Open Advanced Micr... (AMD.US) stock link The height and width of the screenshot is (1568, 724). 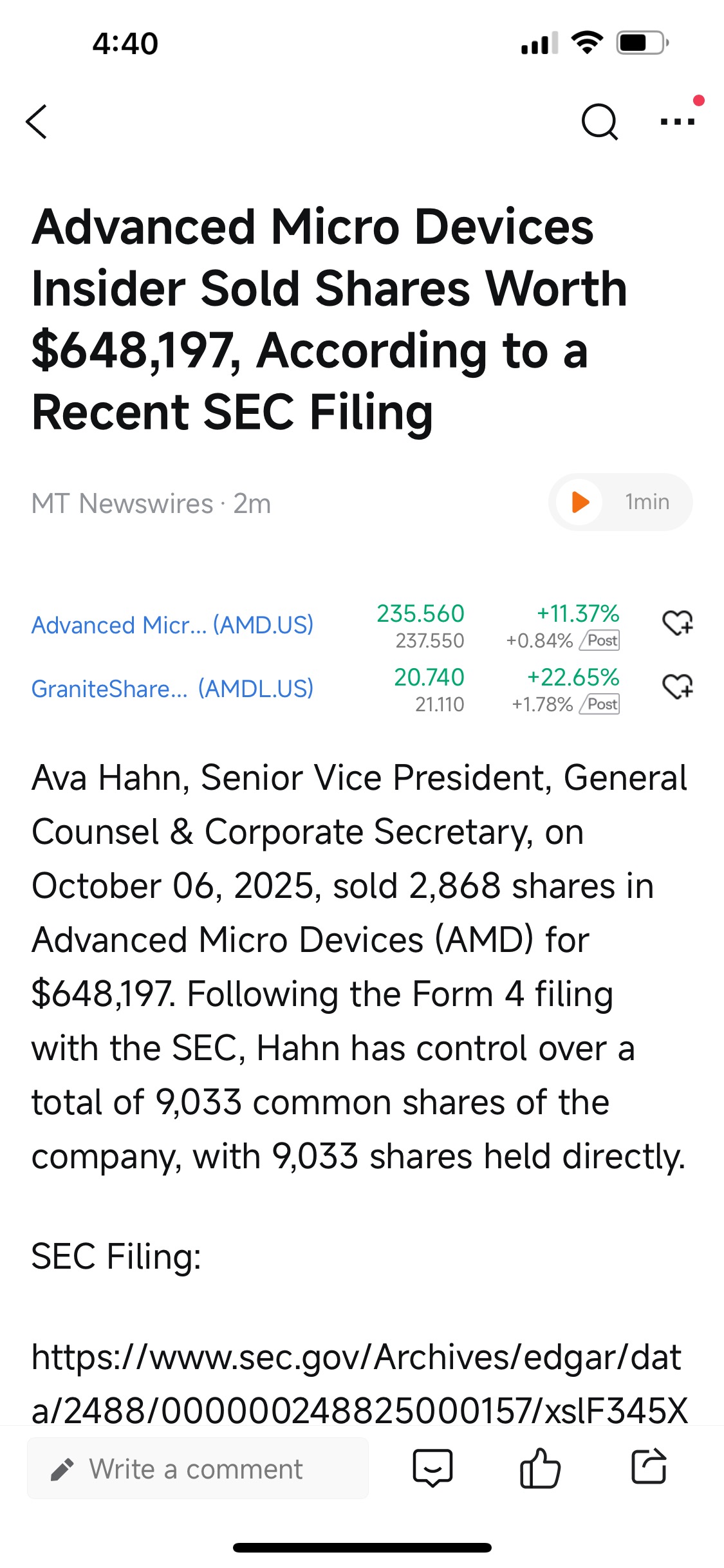(x=172, y=625)
